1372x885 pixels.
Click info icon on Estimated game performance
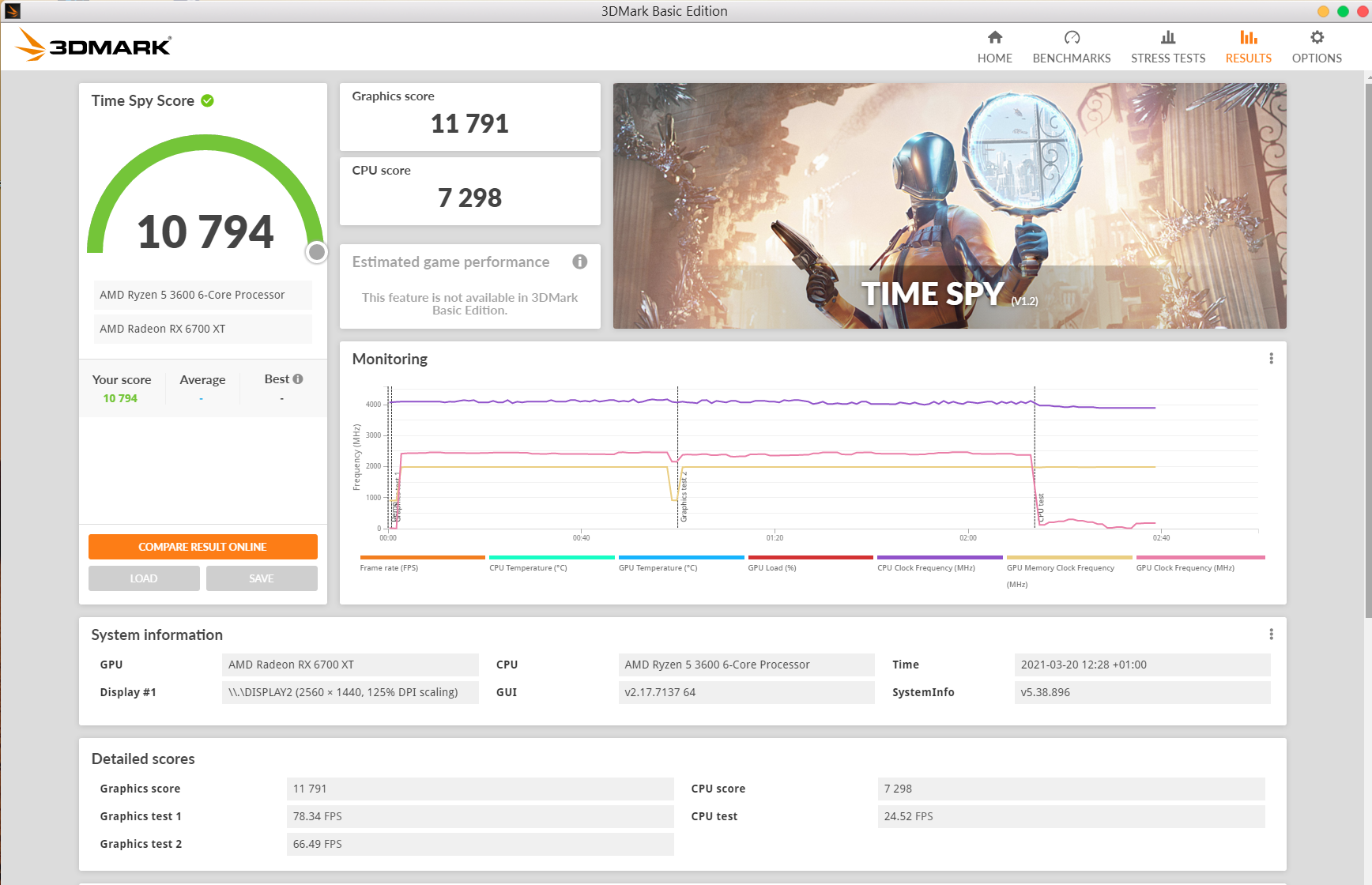(580, 262)
